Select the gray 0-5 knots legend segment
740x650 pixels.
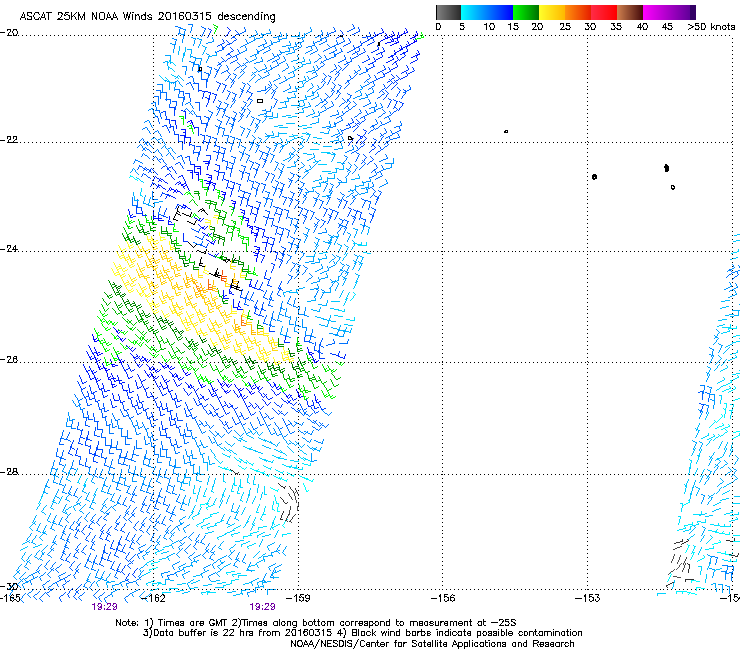click(x=448, y=12)
